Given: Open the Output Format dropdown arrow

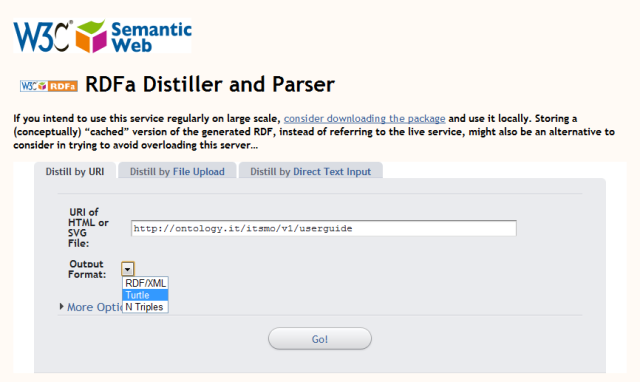Looking at the screenshot, I should [x=128, y=269].
